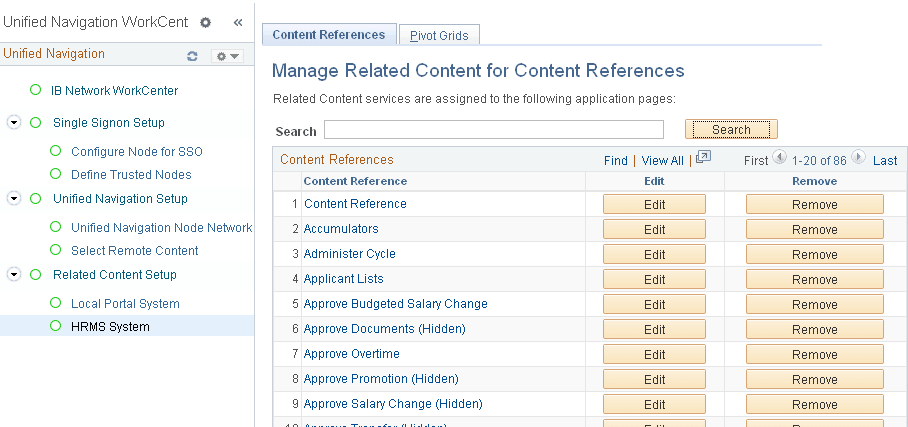Switch to Pivot Grids tab

[440, 35]
